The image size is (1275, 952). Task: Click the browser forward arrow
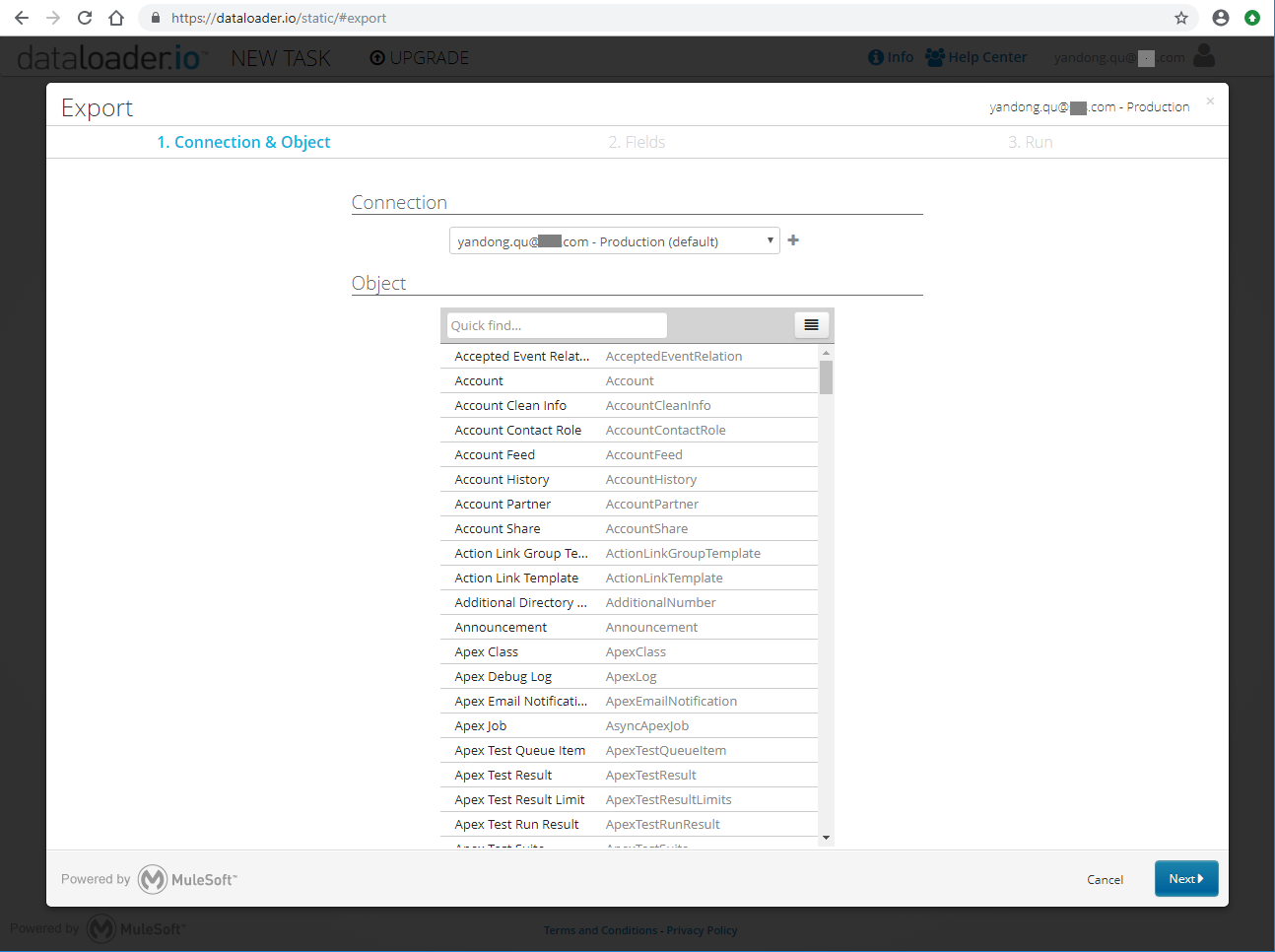coord(53,18)
